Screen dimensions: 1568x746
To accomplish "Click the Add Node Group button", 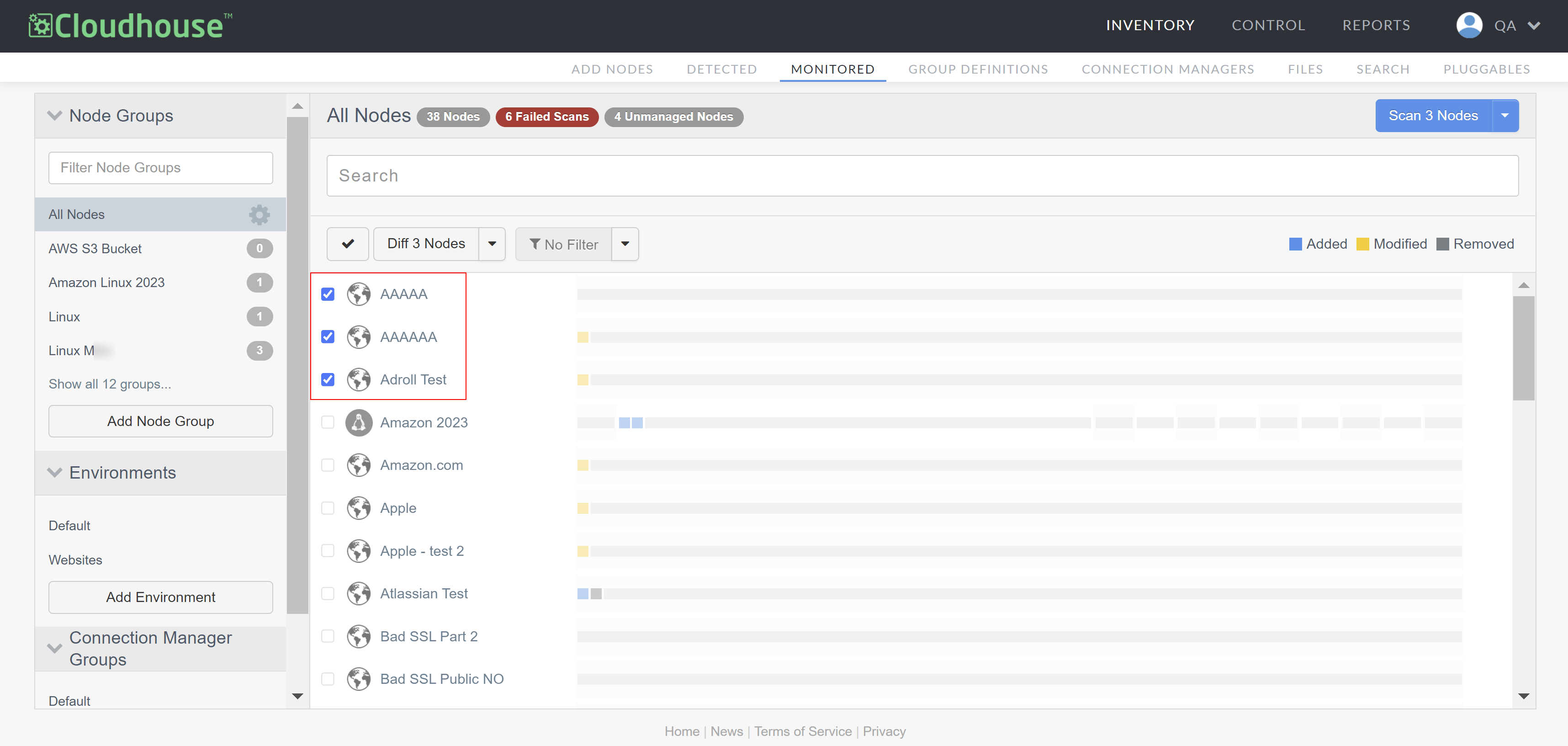I will (161, 421).
